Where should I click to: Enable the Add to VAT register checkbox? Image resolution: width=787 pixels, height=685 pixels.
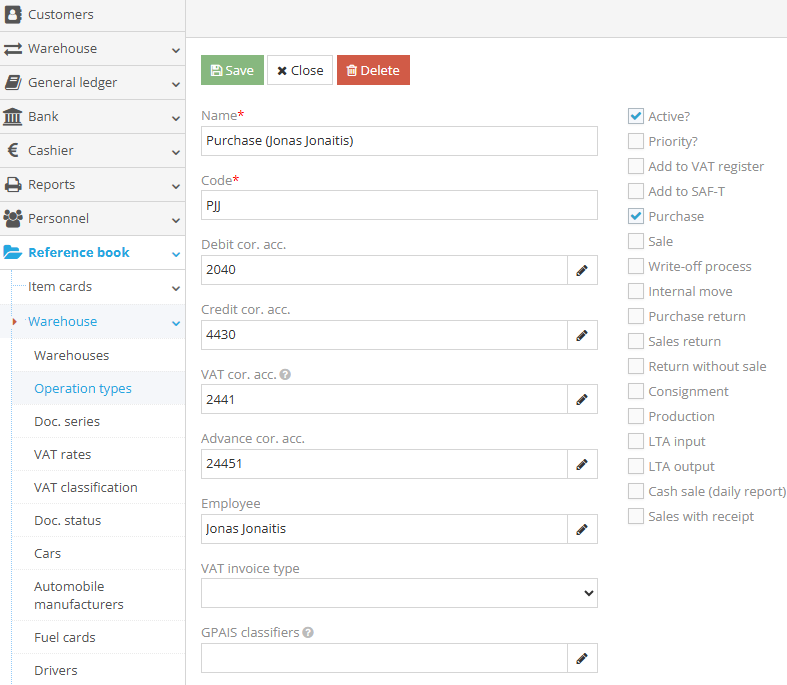[x=636, y=166]
